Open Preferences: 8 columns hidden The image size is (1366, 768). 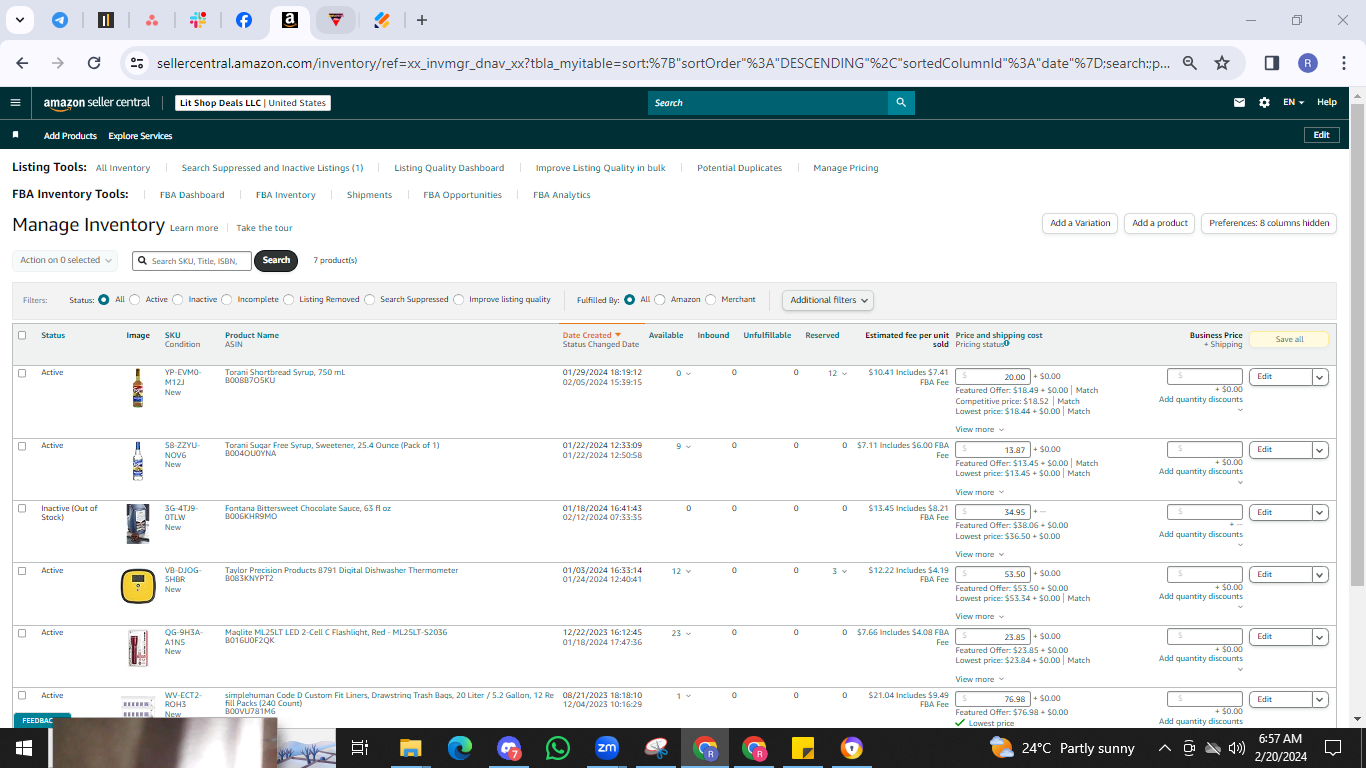tap(1269, 223)
